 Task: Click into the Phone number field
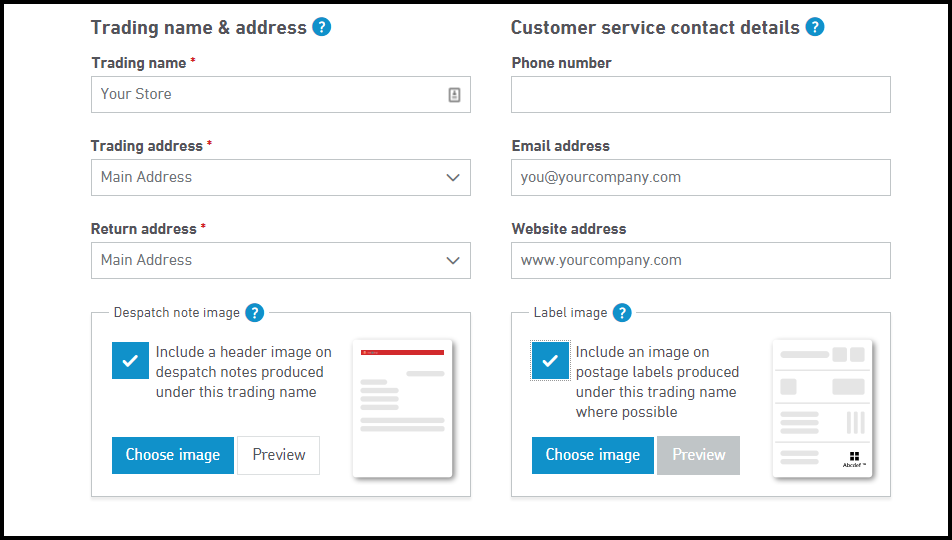point(701,94)
